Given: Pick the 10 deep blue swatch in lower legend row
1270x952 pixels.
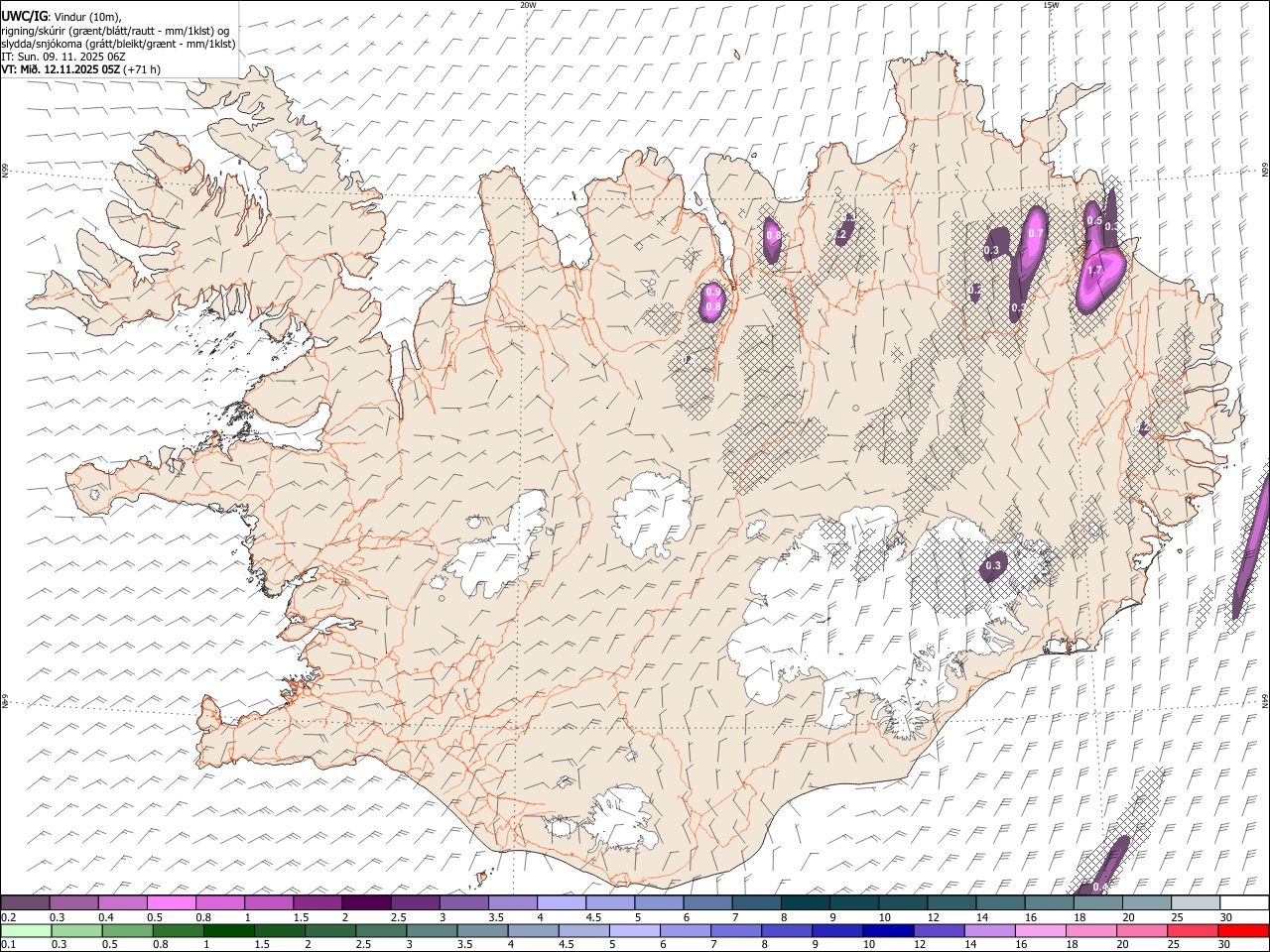Looking at the screenshot, I should 886,931.
